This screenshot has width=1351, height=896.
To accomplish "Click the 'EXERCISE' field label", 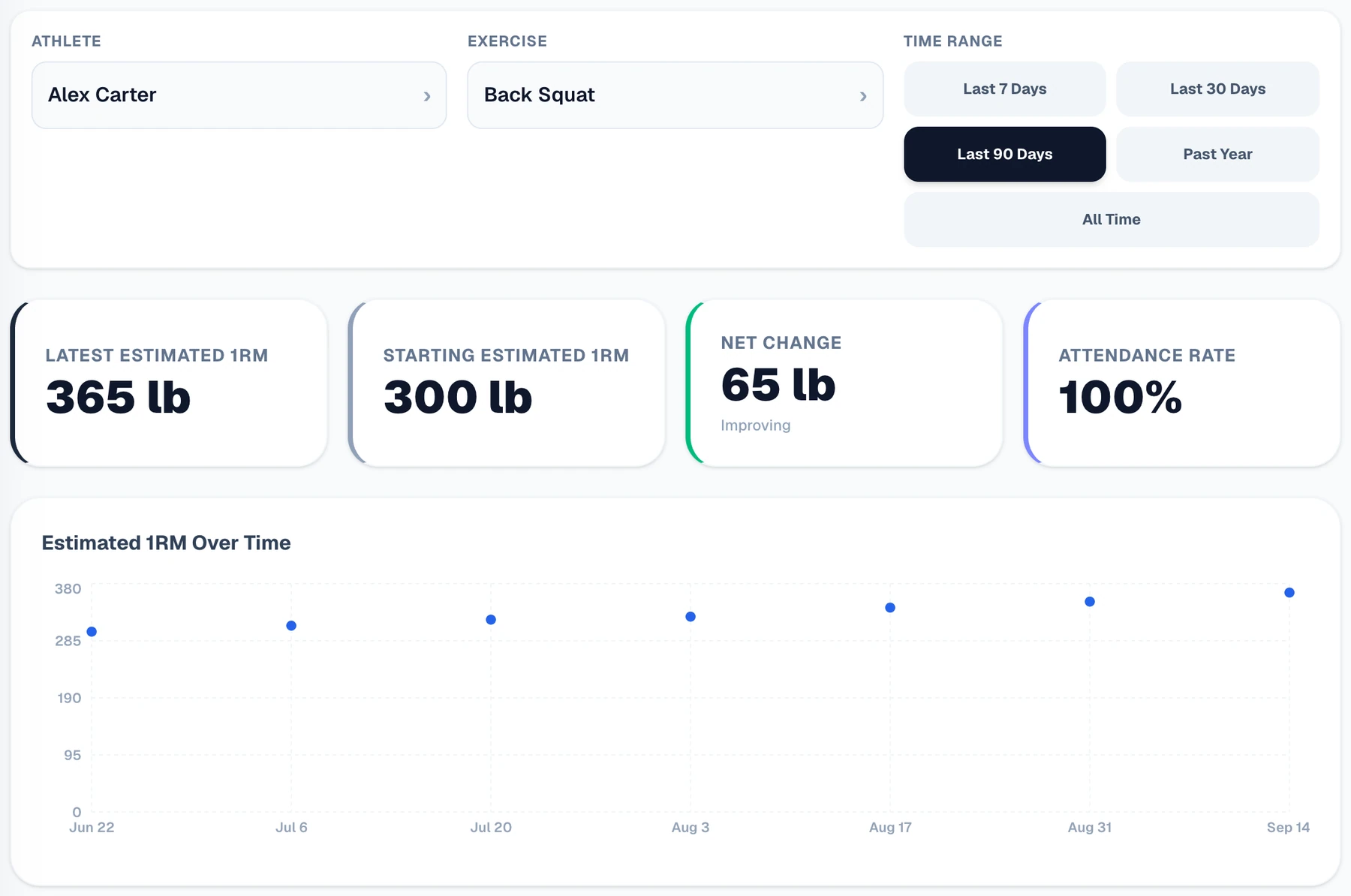I will pyautogui.click(x=507, y=41).
